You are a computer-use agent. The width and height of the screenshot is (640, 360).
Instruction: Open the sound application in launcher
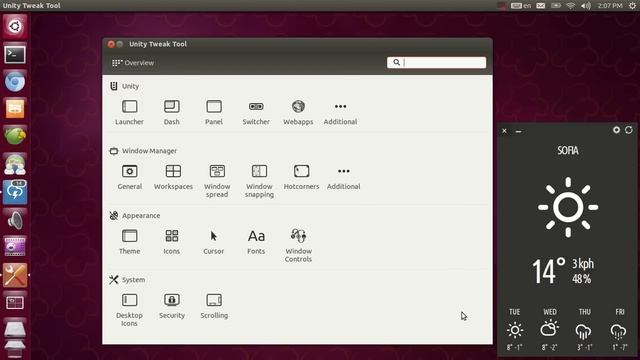(15, 220)
